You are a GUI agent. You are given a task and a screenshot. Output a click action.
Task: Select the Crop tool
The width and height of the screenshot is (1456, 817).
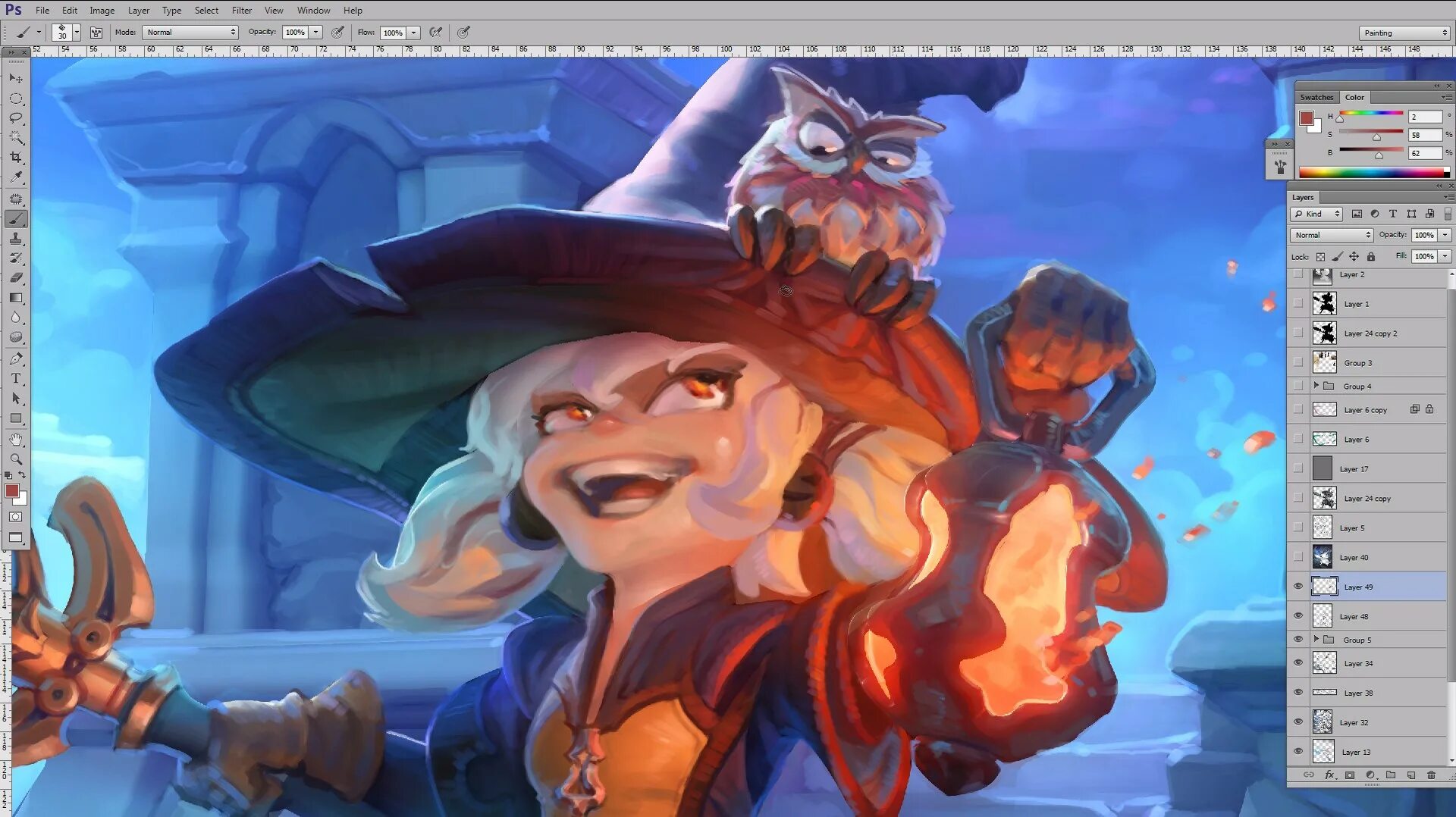[15, 158]
